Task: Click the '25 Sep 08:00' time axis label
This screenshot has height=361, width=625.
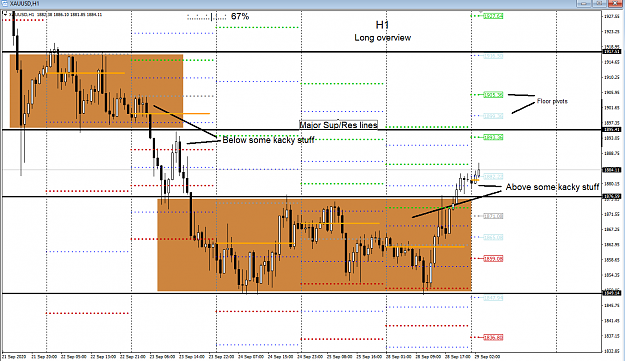Action: (x=339, y=357)
